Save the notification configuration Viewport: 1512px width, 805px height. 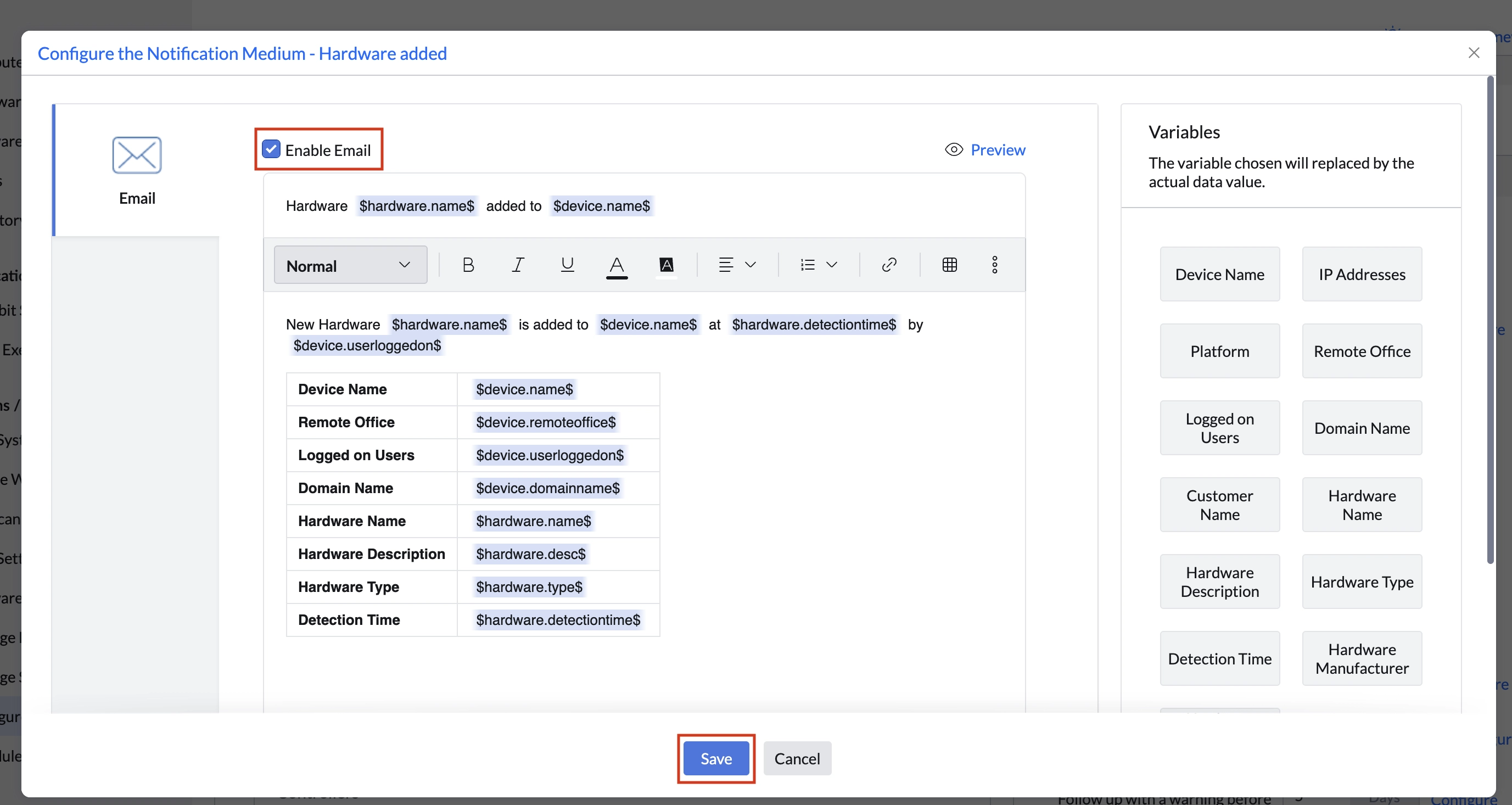pos(716,758)
